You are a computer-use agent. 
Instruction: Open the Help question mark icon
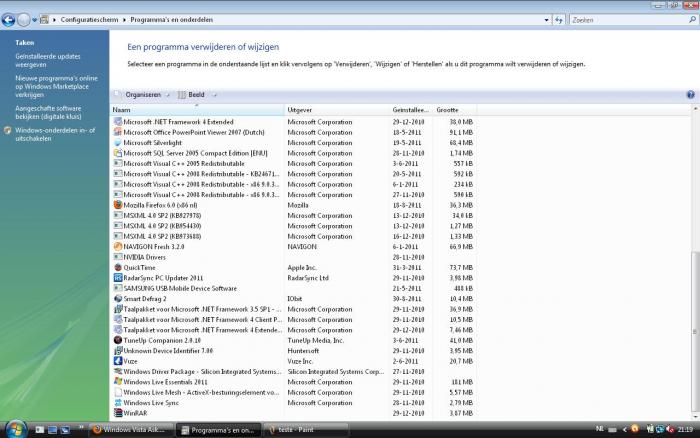[690, 94]
